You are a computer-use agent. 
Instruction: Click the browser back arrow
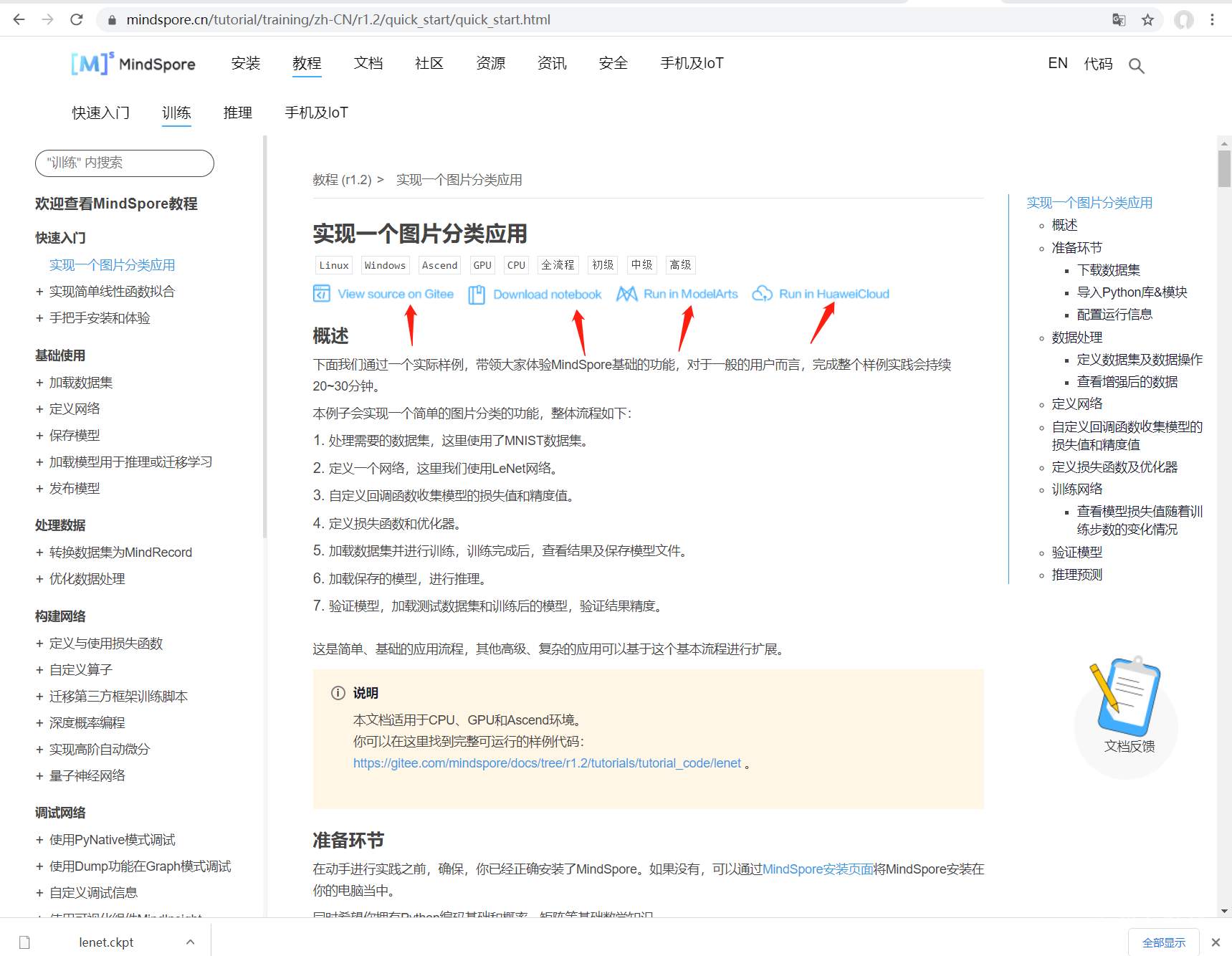point(19,19)
